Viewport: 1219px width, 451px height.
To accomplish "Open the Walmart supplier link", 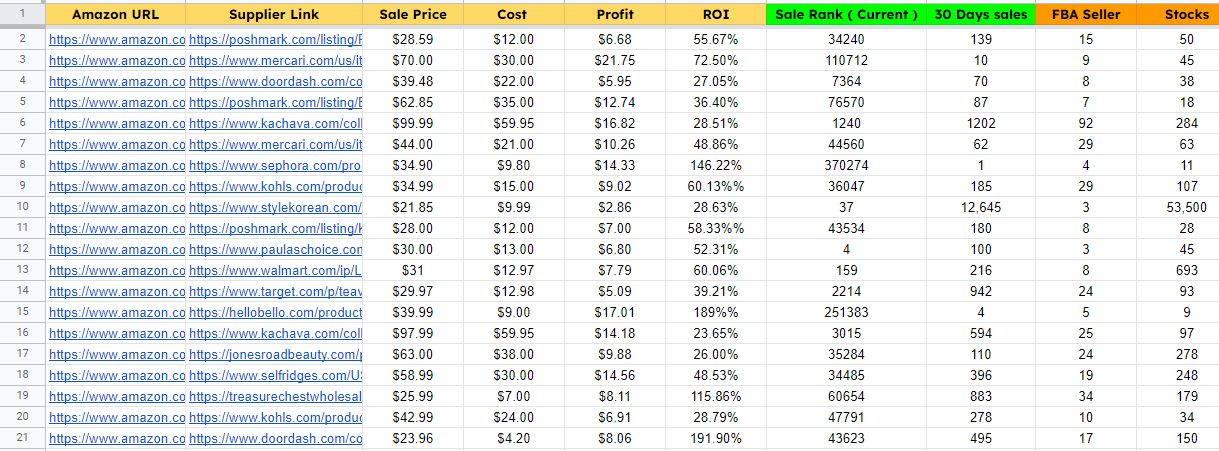I will tap(275, 270).
